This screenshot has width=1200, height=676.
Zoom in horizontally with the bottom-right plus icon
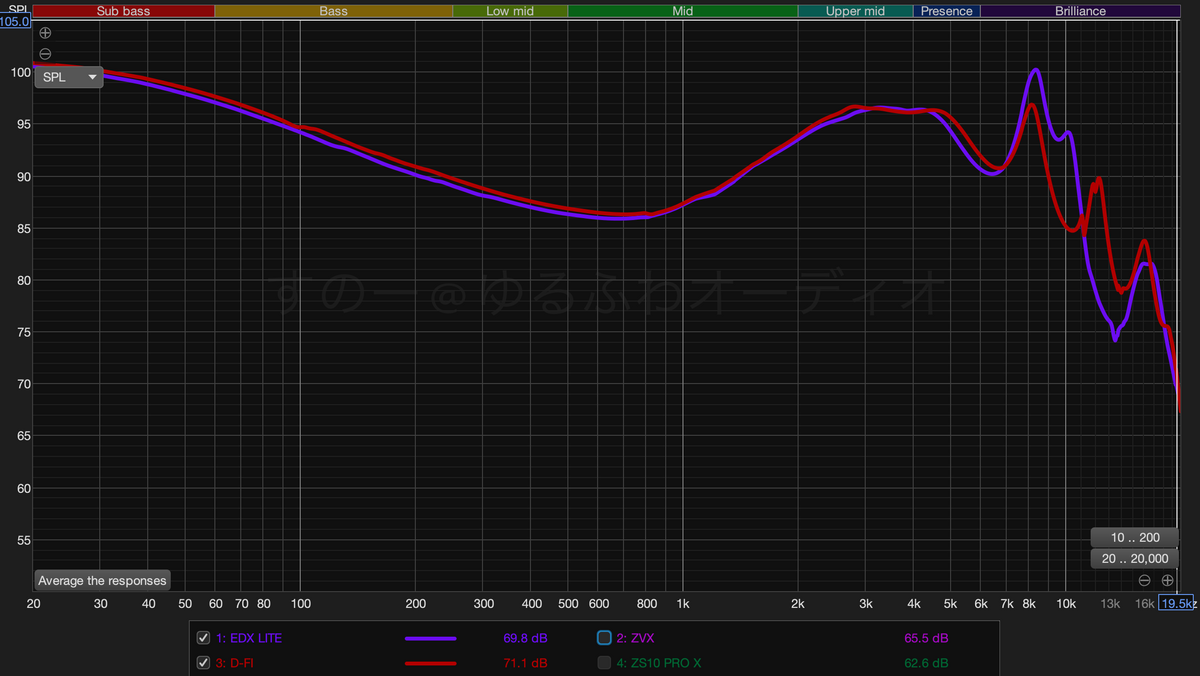point(1167,580)
